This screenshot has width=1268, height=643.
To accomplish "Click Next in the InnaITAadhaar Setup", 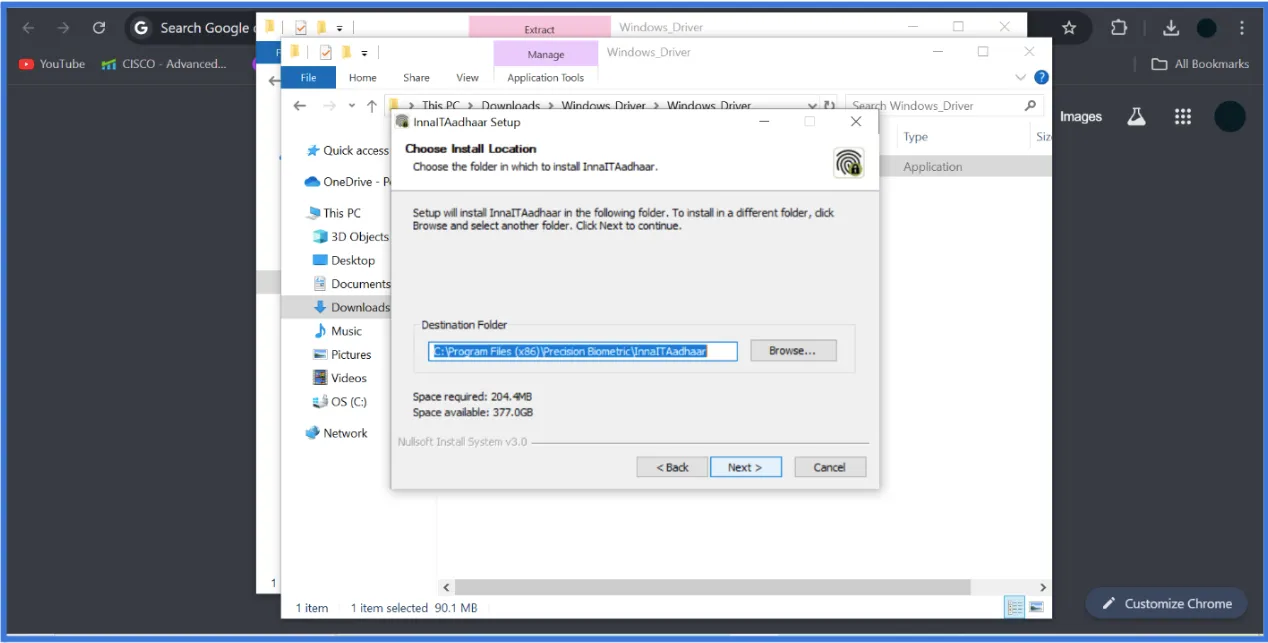I will (745, 467).
